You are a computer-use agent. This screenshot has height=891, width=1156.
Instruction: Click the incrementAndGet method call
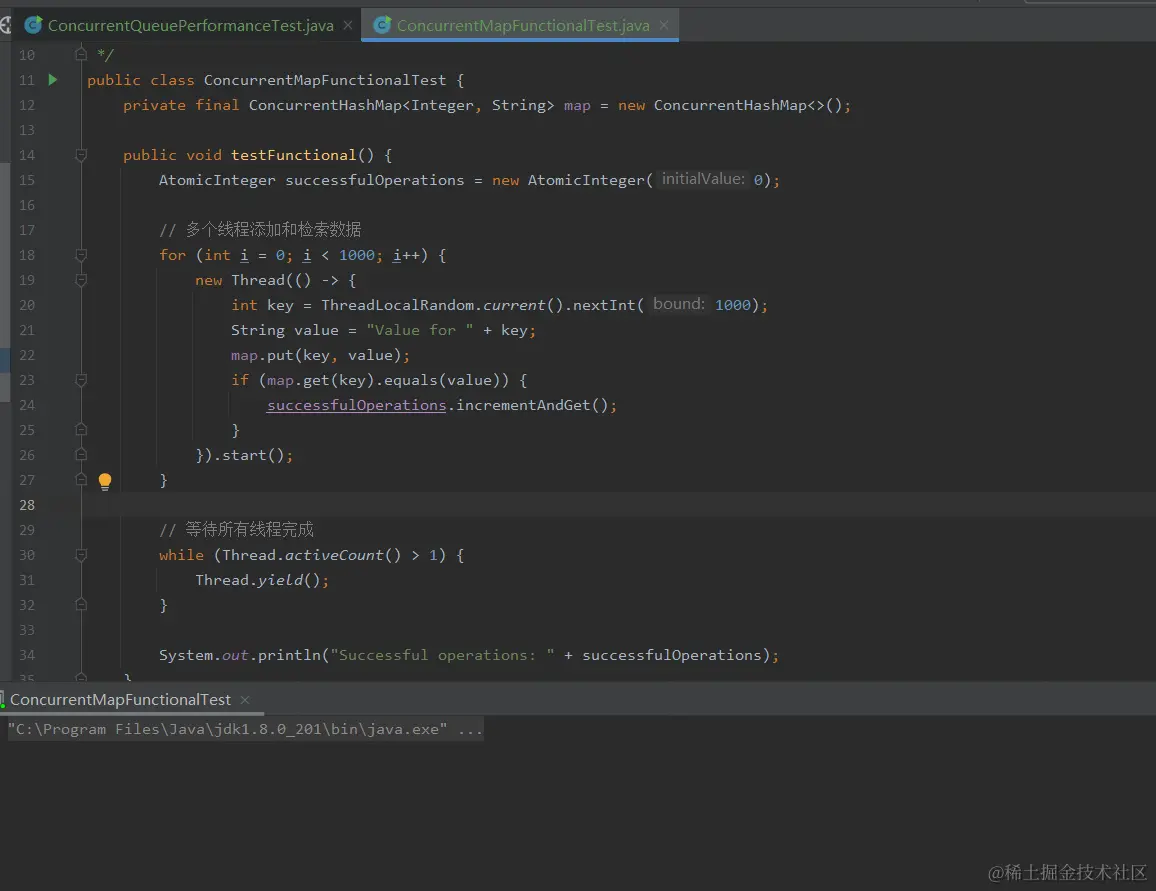(x=523, y=405)
